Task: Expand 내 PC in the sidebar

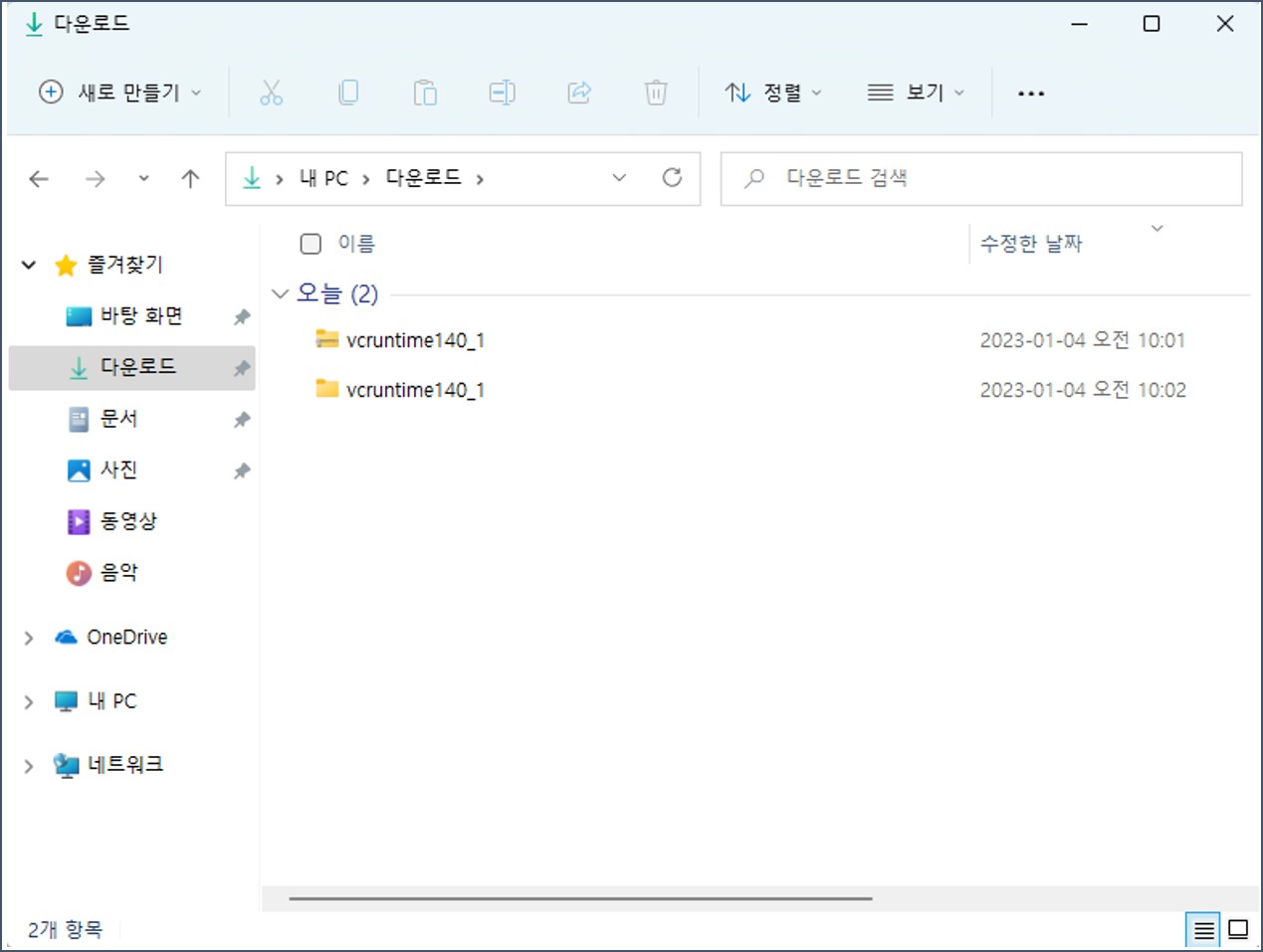Action: pos(27,701)
